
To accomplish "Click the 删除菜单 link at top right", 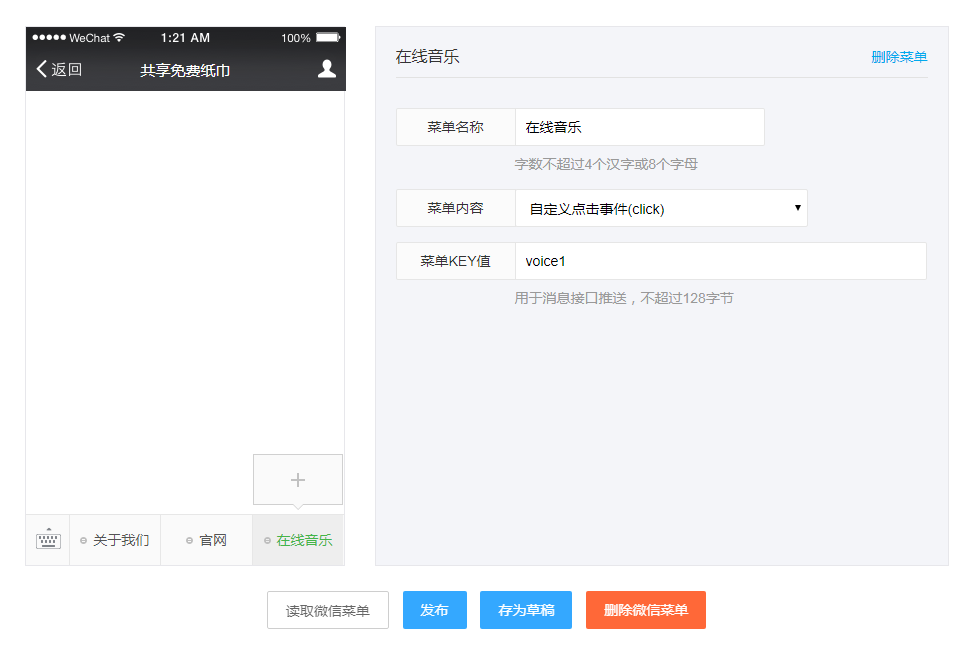I will click(x=898, y=59).
